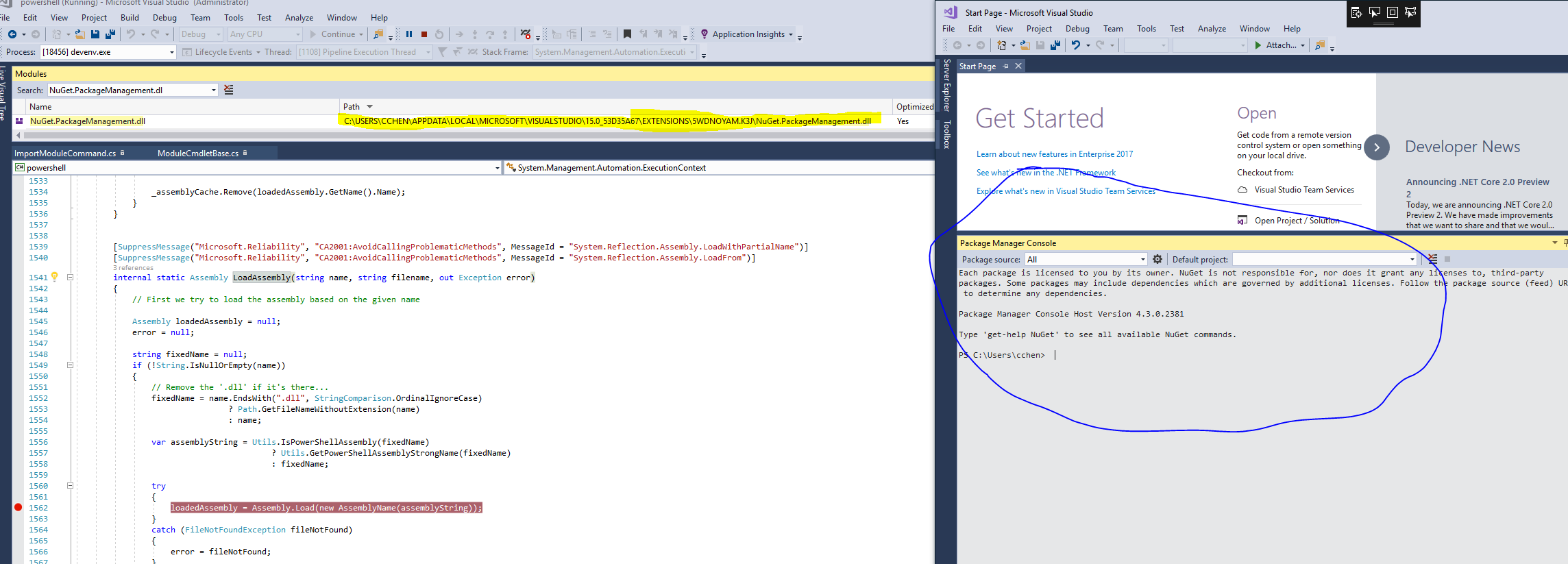
Task: Click the Bookmark toggle icon
Action: tap(627, 34)
